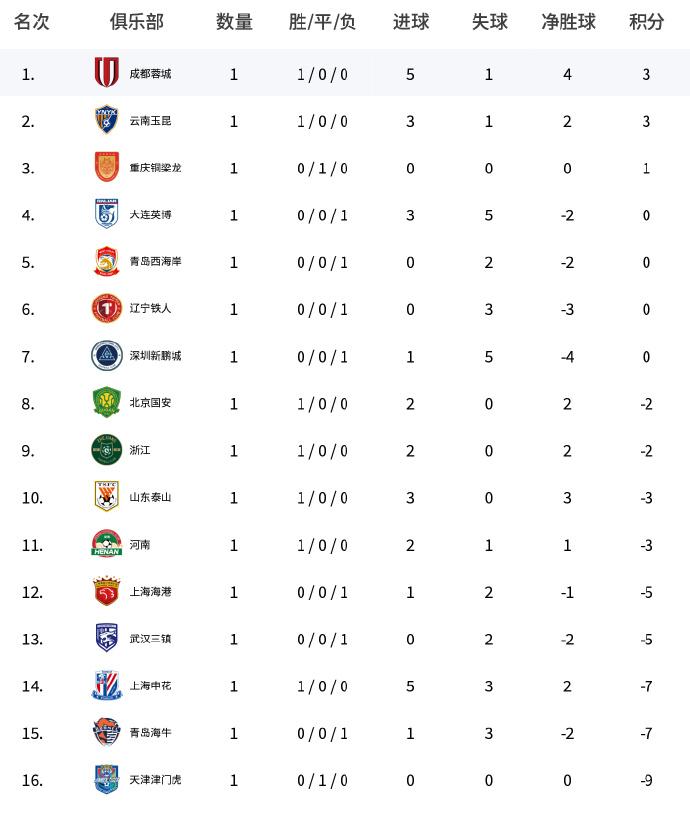Select the 浙江 team row name
Screen dimensions: 690x813
pyautogui.click(x=140, y=450)
